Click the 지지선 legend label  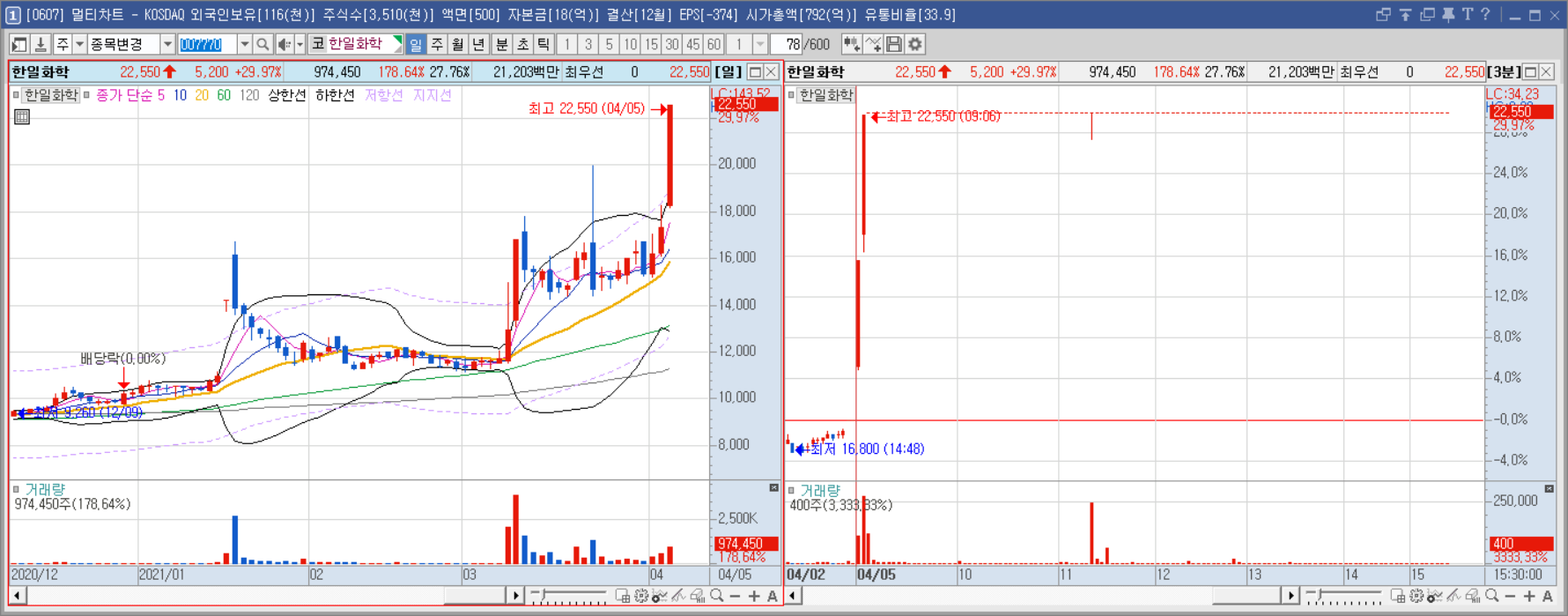tap(432, 95)
